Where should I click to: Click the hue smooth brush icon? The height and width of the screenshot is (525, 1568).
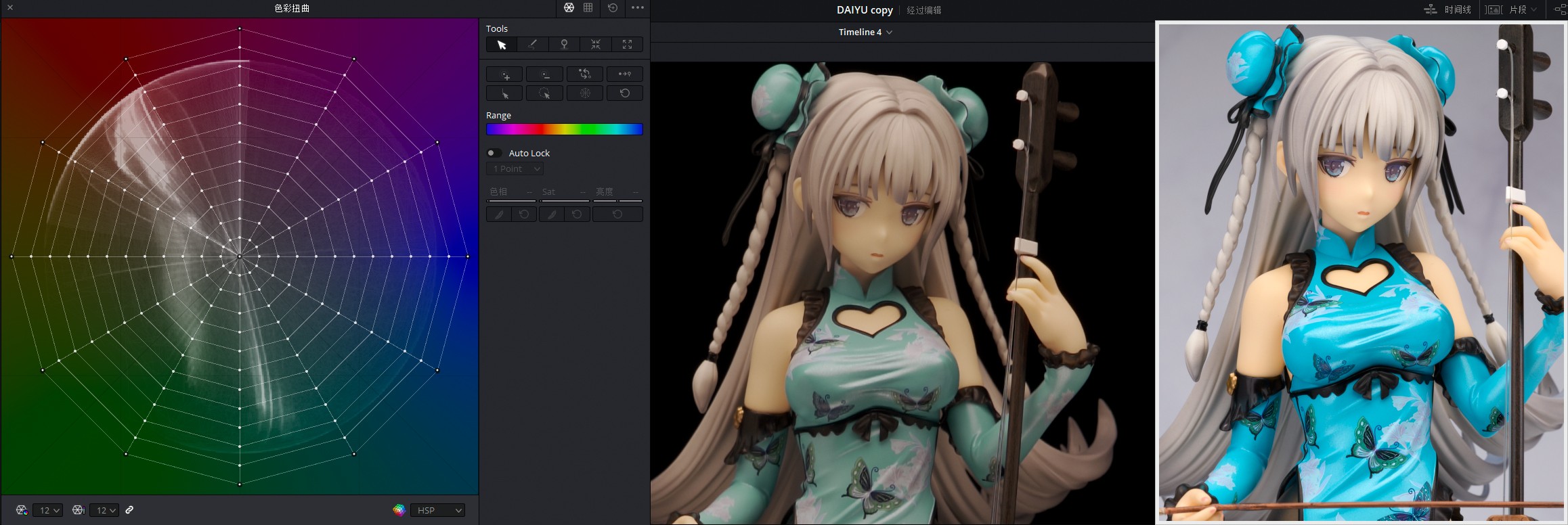pos(499,214)
